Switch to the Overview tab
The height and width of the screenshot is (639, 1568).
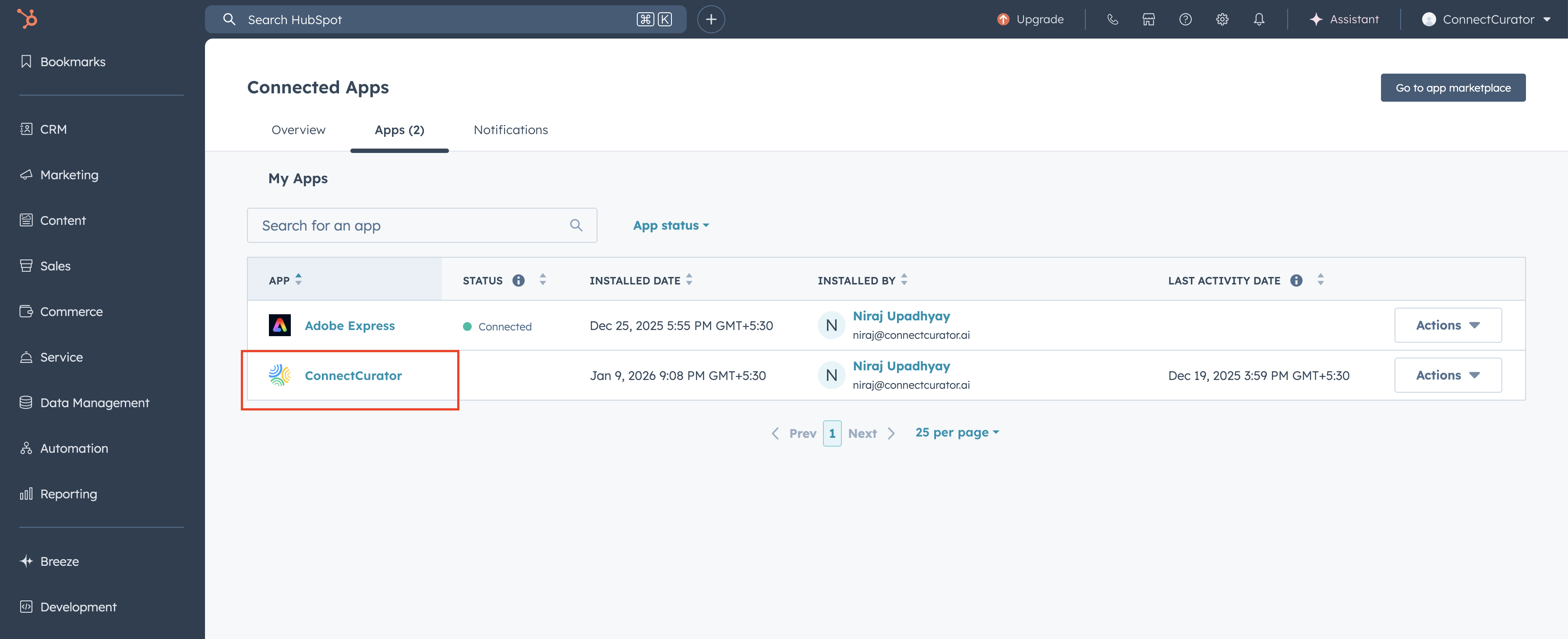tap(298, 130)
